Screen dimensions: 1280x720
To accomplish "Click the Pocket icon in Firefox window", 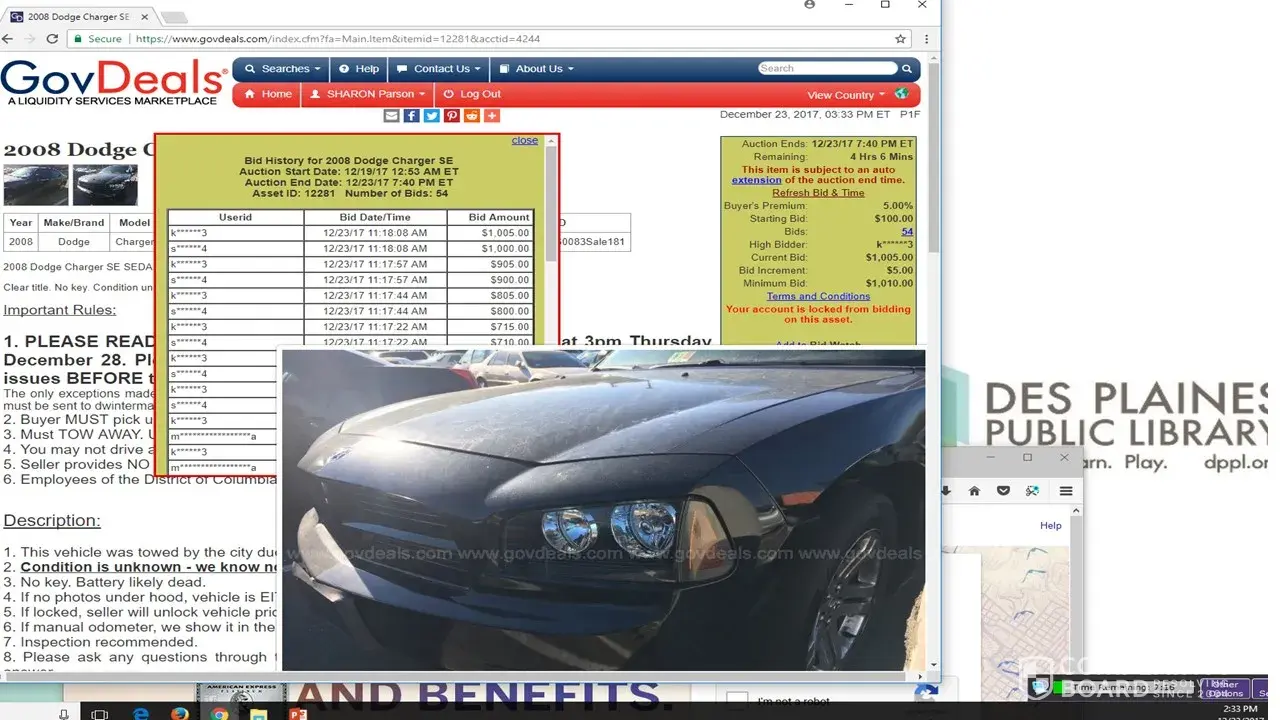I will pyautogui.click(x=1004, y=491).
